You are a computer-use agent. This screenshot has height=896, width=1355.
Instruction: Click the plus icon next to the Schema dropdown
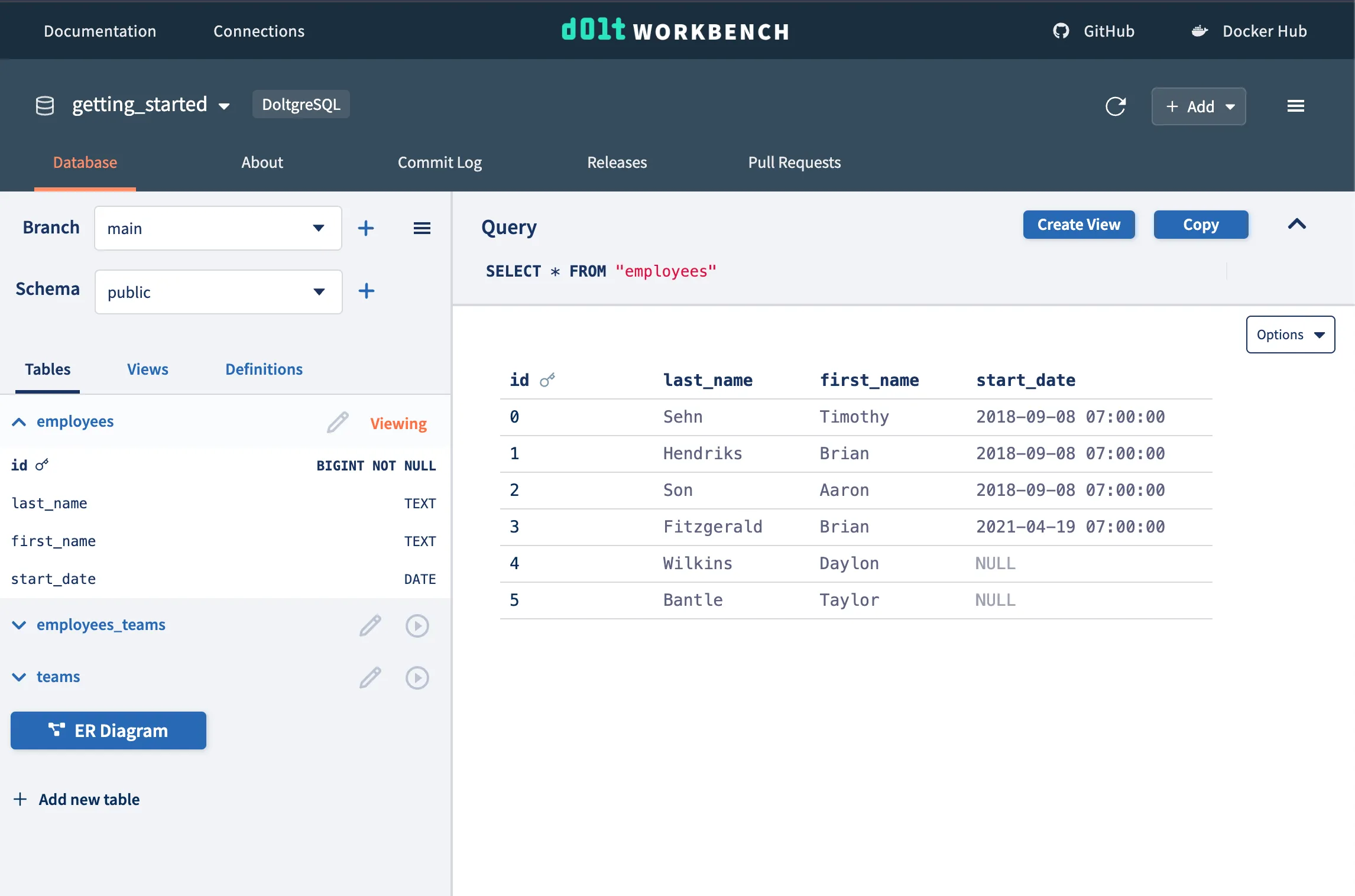[x=366, y=291]
